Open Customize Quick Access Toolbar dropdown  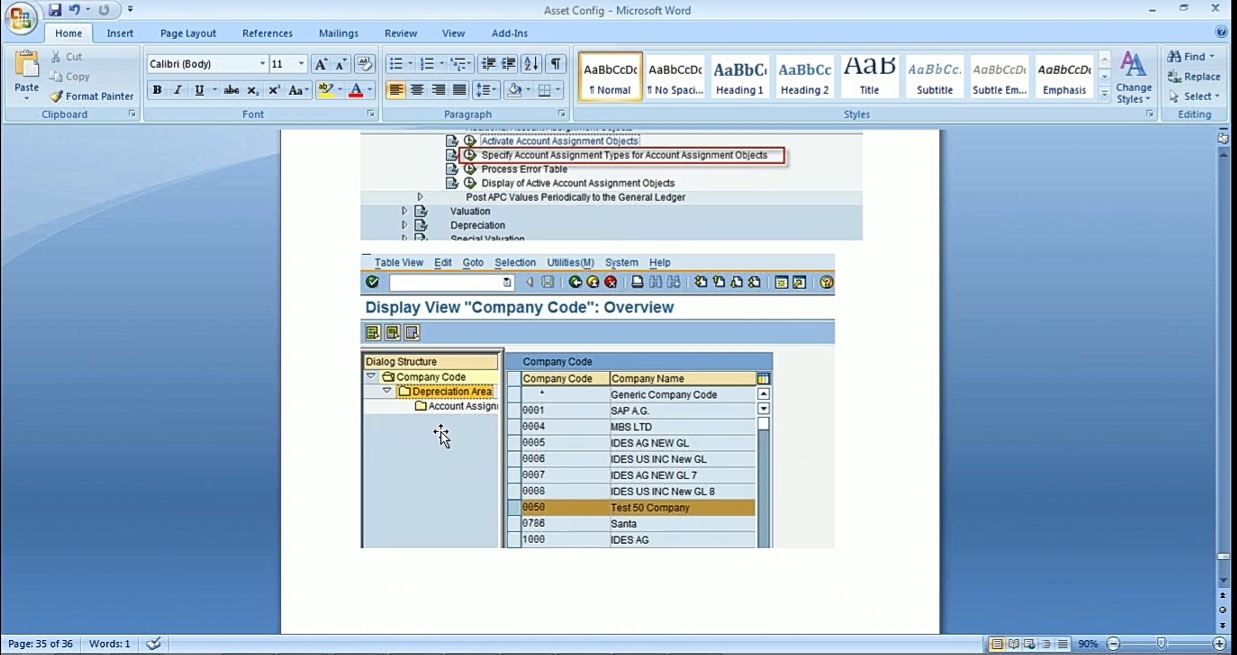coord(130,10)
